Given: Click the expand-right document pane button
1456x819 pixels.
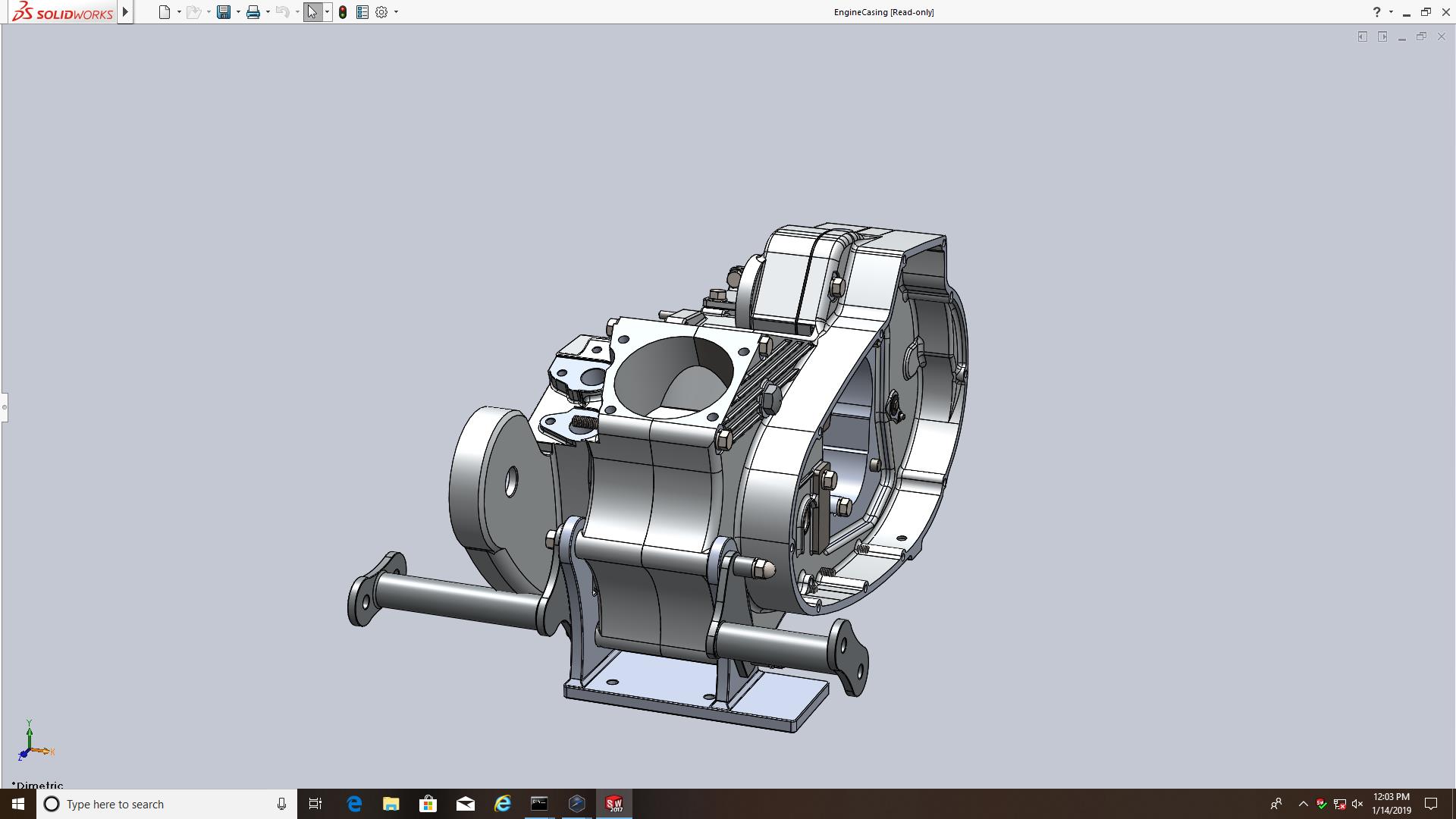Looking at the screenshot, I should (1382, 36).
